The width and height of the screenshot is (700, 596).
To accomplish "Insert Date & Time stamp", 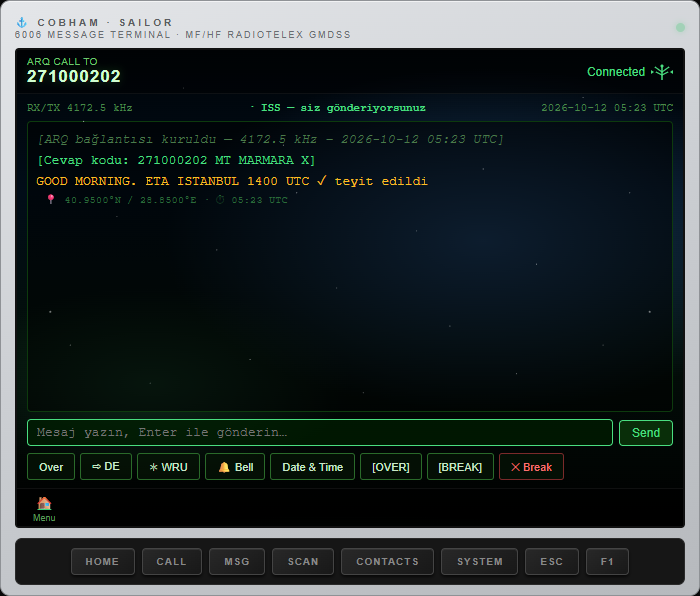I will pos(312,467).
